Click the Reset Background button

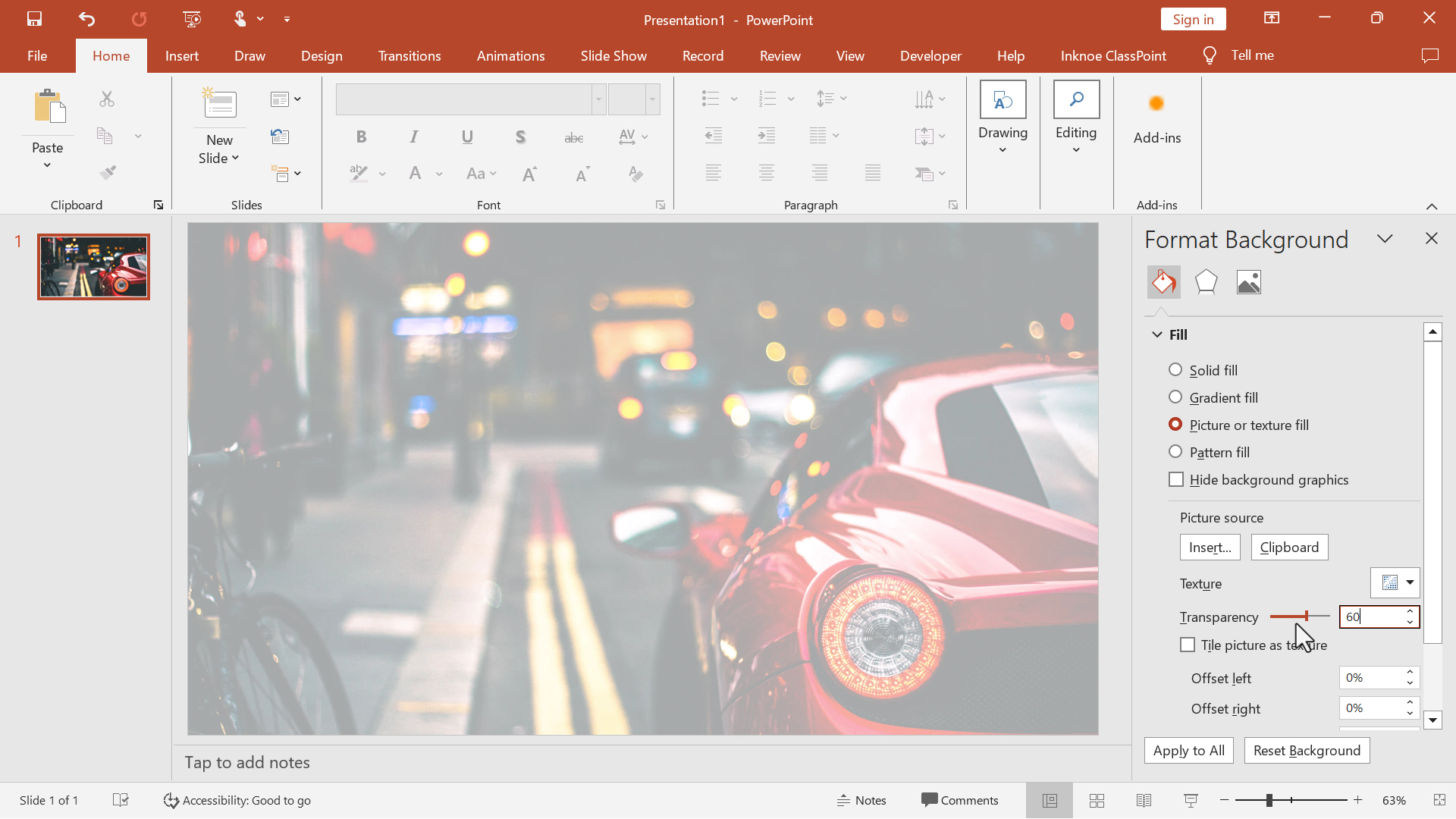click(1307, 750)
